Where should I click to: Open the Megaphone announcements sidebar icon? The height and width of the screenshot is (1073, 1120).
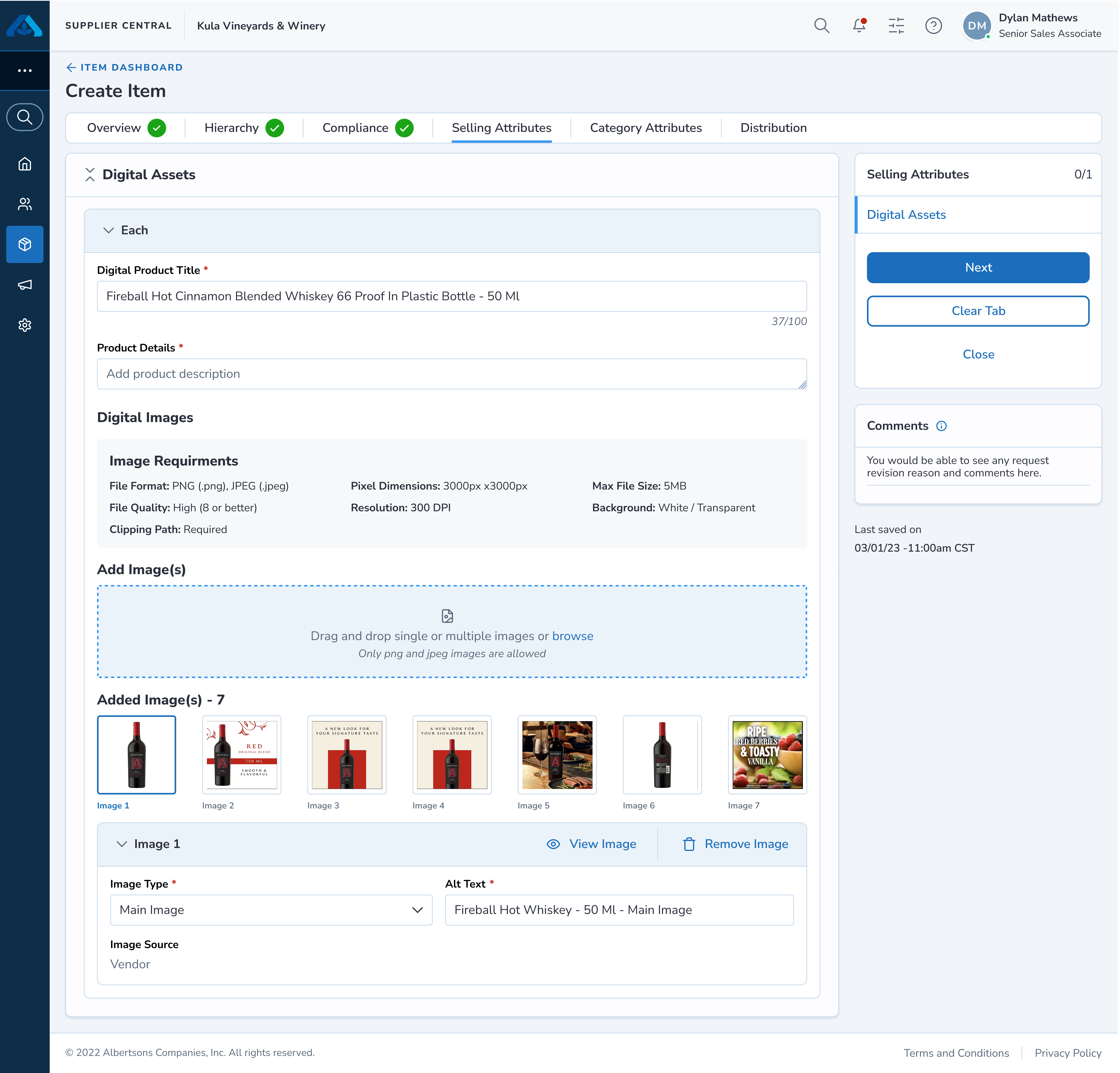coord(25,284)
